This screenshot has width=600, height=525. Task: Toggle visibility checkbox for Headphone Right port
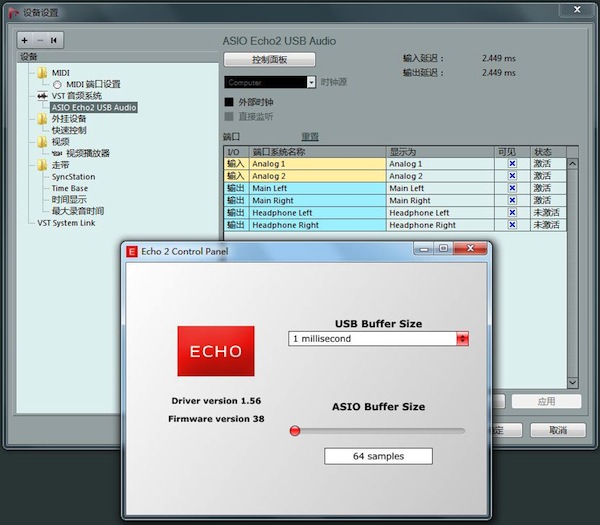[512, 225]
